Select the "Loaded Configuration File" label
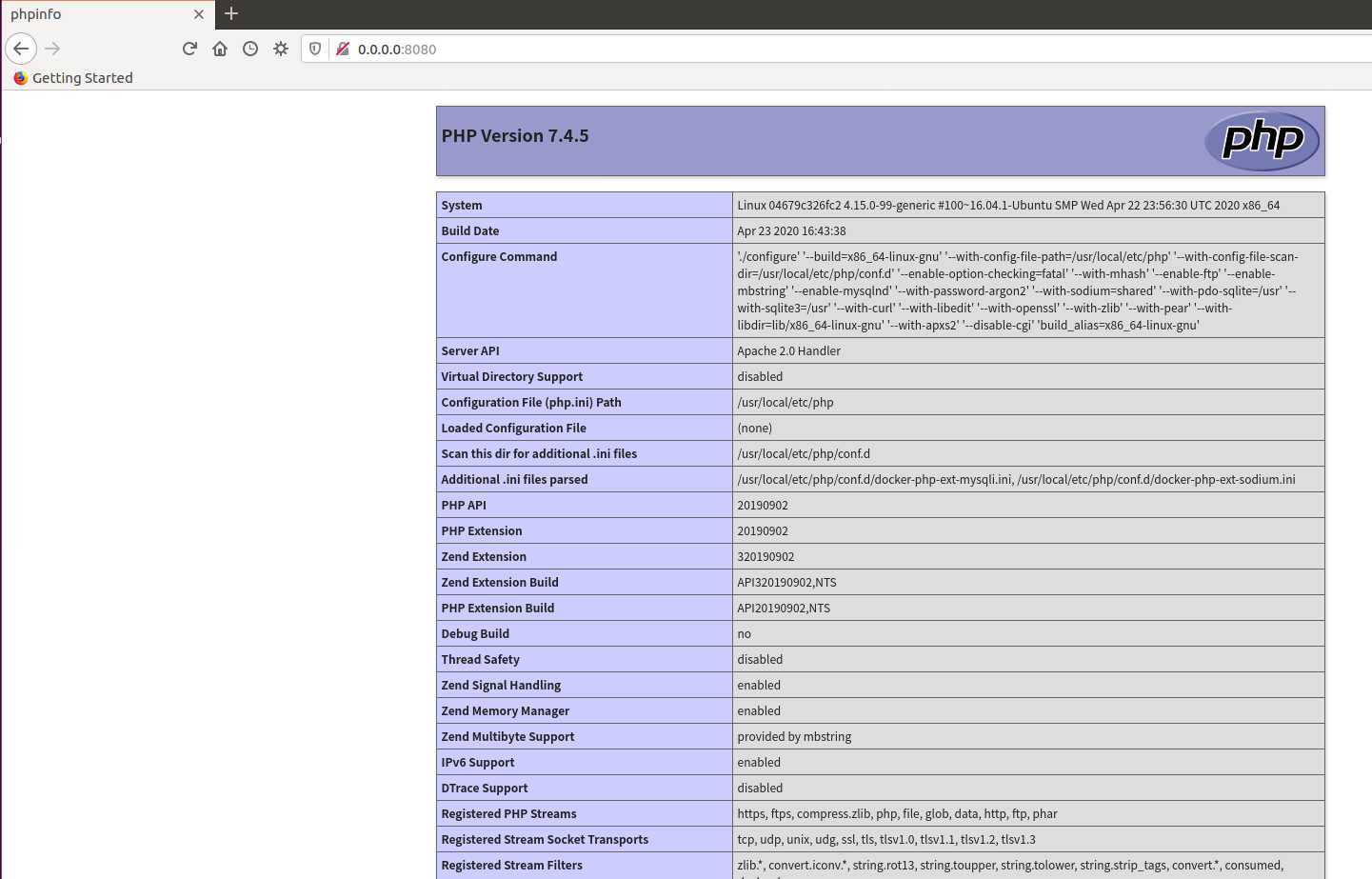The image size is (1372, 879). 514,429
